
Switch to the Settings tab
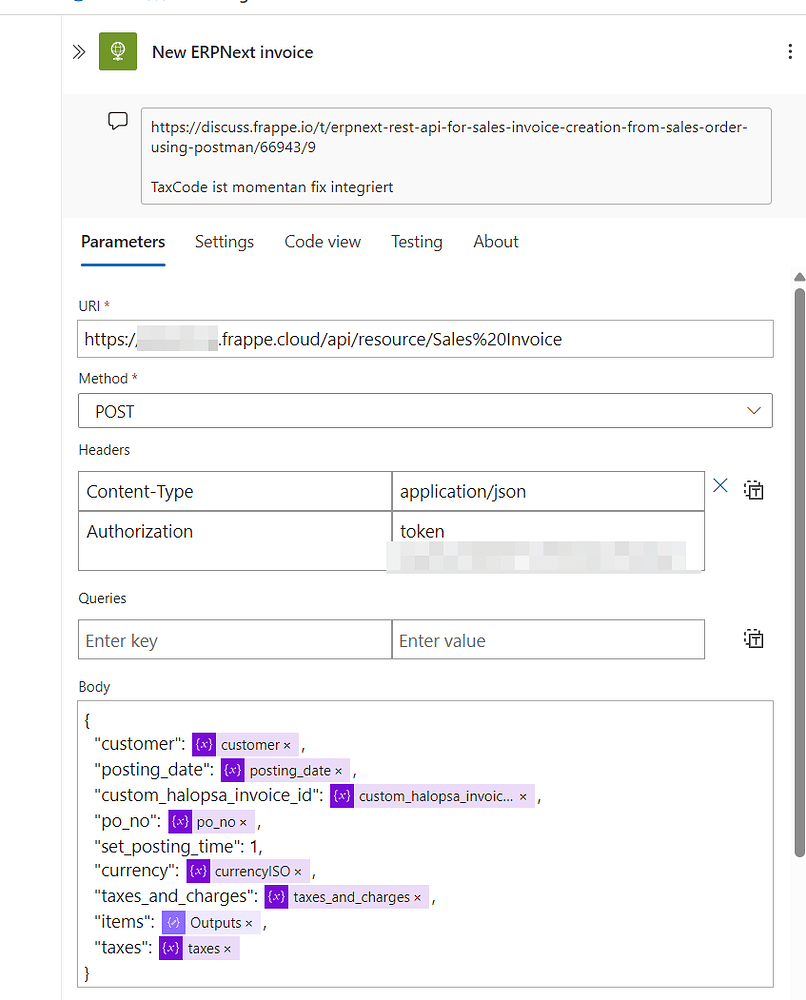(224, 242)
